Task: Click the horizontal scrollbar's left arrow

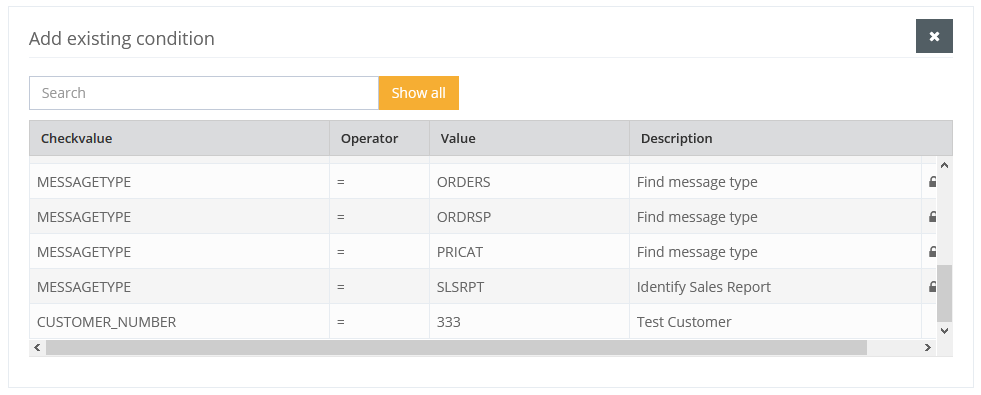Action: 37,347
